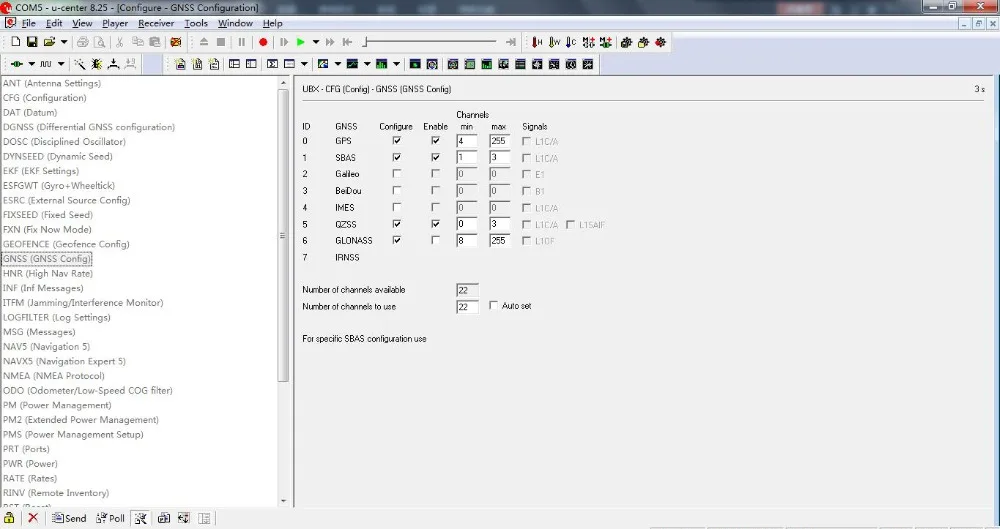Click the green bar histogram view icon
The height and width of the screenshot is (529, 1000).
[x=381, y=64]
